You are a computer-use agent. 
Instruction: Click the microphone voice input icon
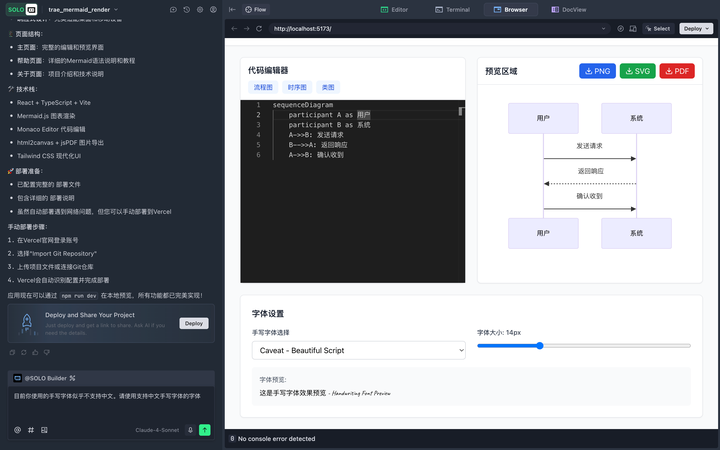click(190, 430)
